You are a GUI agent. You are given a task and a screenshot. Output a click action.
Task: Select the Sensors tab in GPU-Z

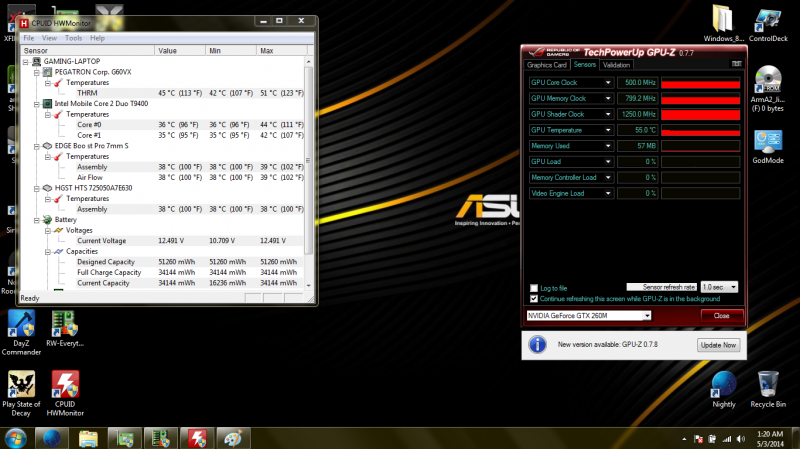click(x=584, y=64)
